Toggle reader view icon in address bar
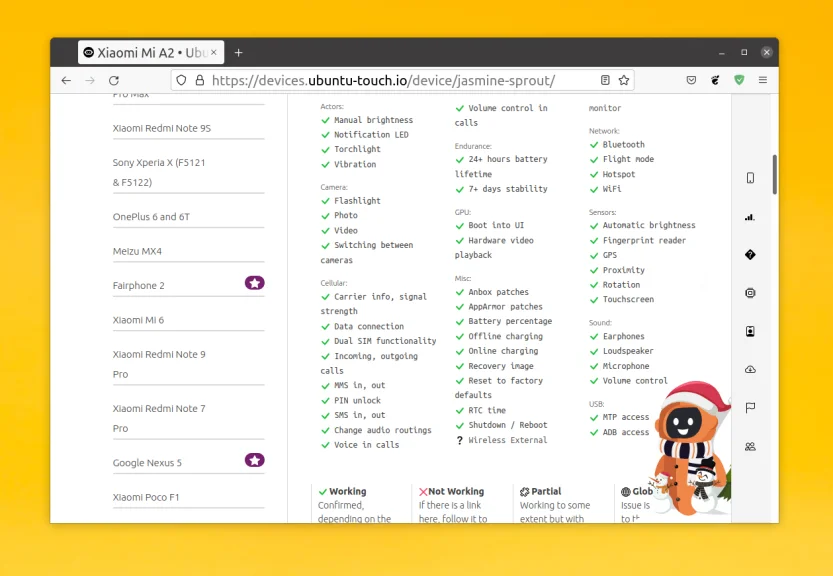The width and height of the screenshot is (833, 576). 605,80
